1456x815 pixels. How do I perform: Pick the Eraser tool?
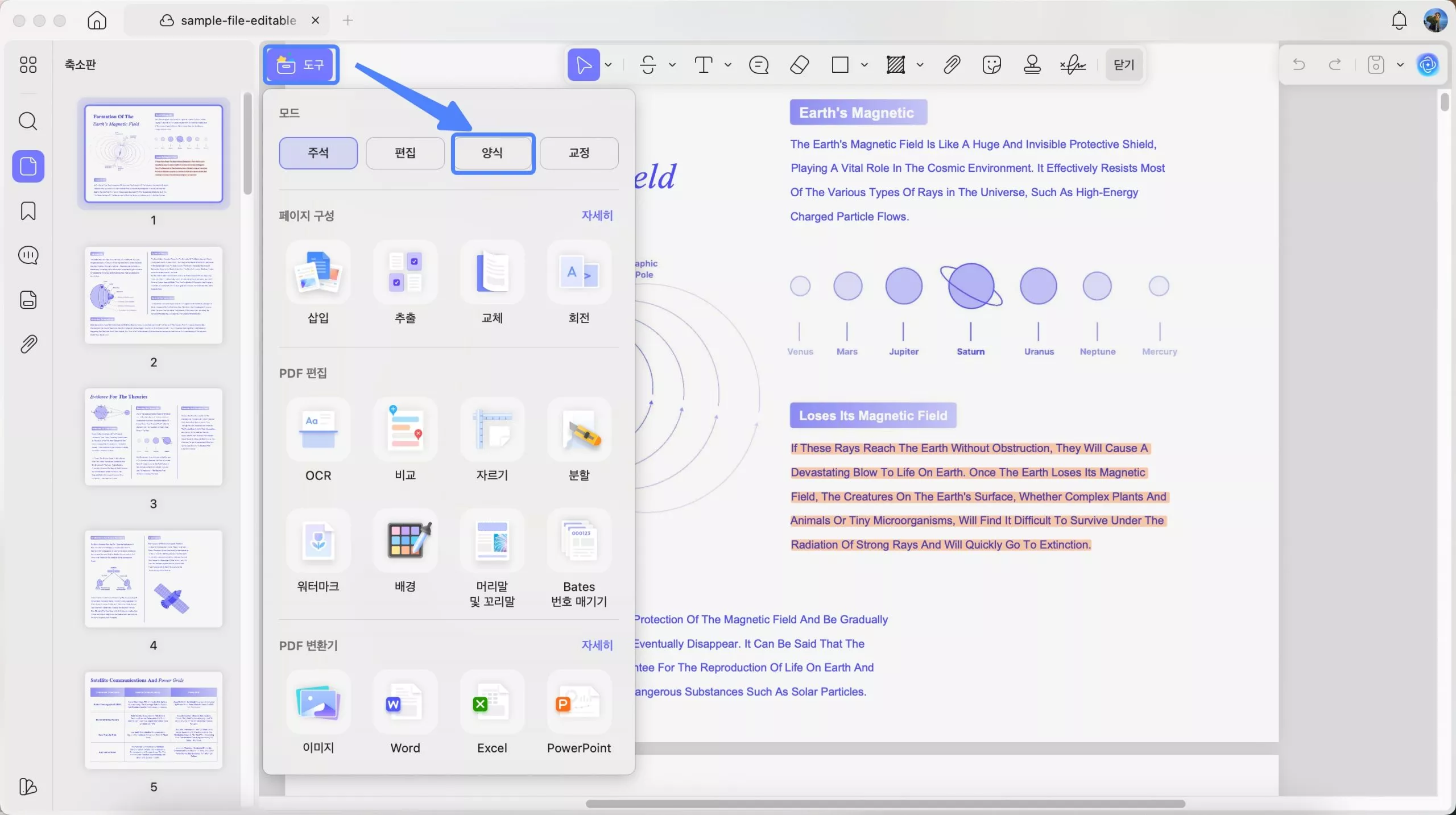click(x=800, y=65)
